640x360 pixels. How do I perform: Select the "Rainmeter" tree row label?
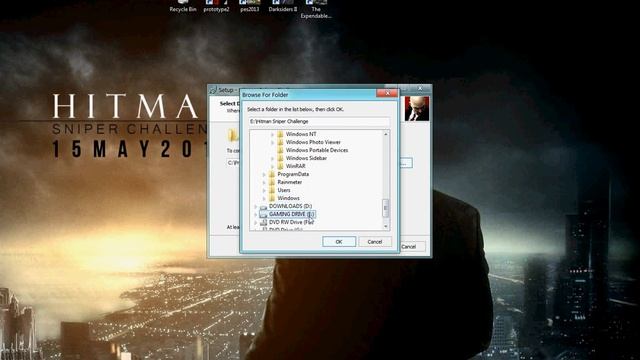tap(289, 182)
